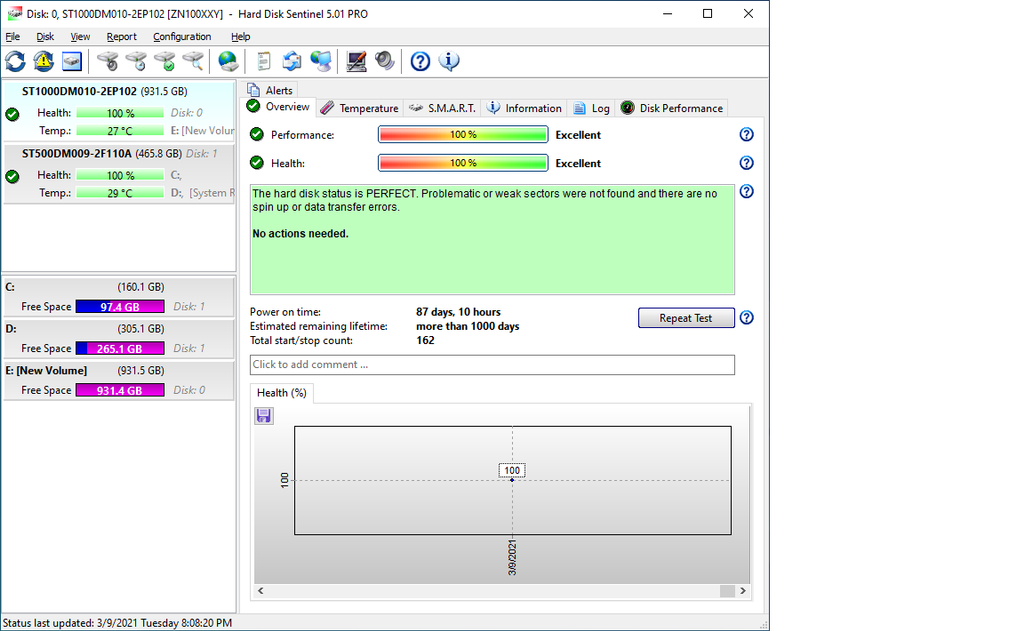The image size is (1024, 631).
Task: Open the Report menu
Action: tap(121, 37)
